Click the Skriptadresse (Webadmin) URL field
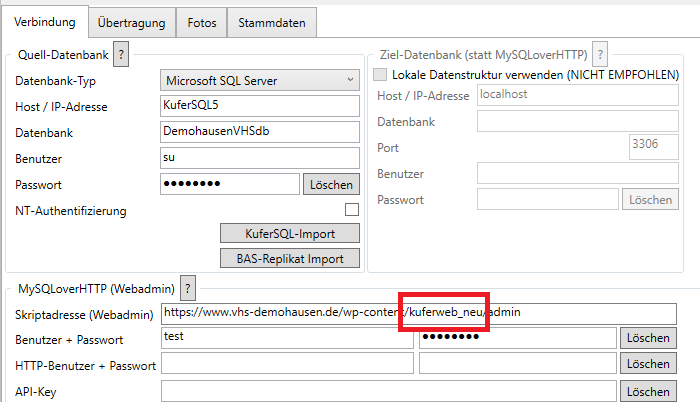The width and height of the screenshot is (700, 402). pos(419,314)
